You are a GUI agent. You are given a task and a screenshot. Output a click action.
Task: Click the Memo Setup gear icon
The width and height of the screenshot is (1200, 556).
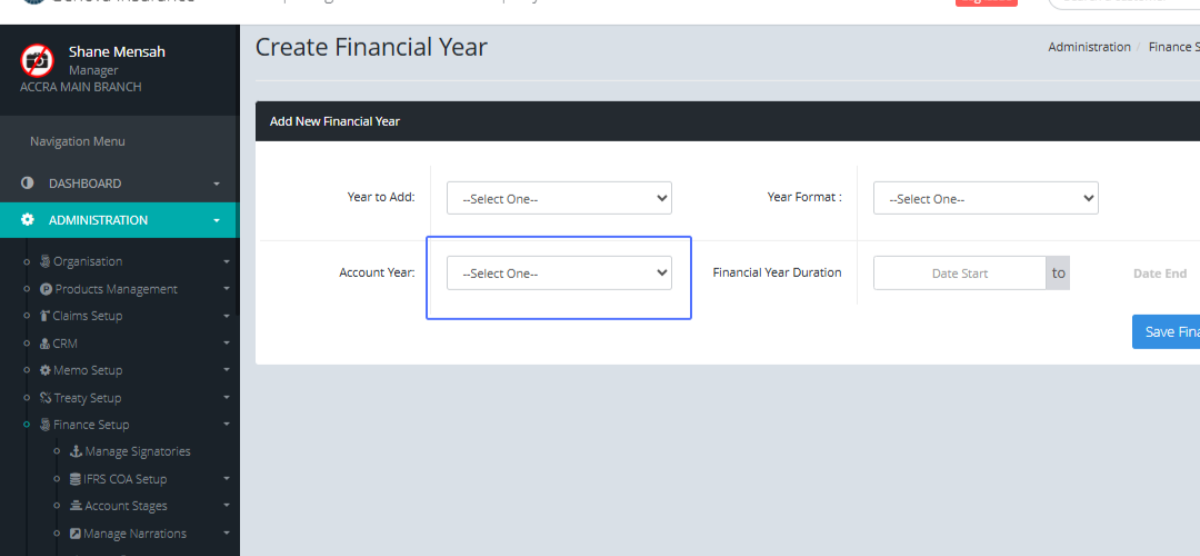pyautogui.click(x=46, y=370)
